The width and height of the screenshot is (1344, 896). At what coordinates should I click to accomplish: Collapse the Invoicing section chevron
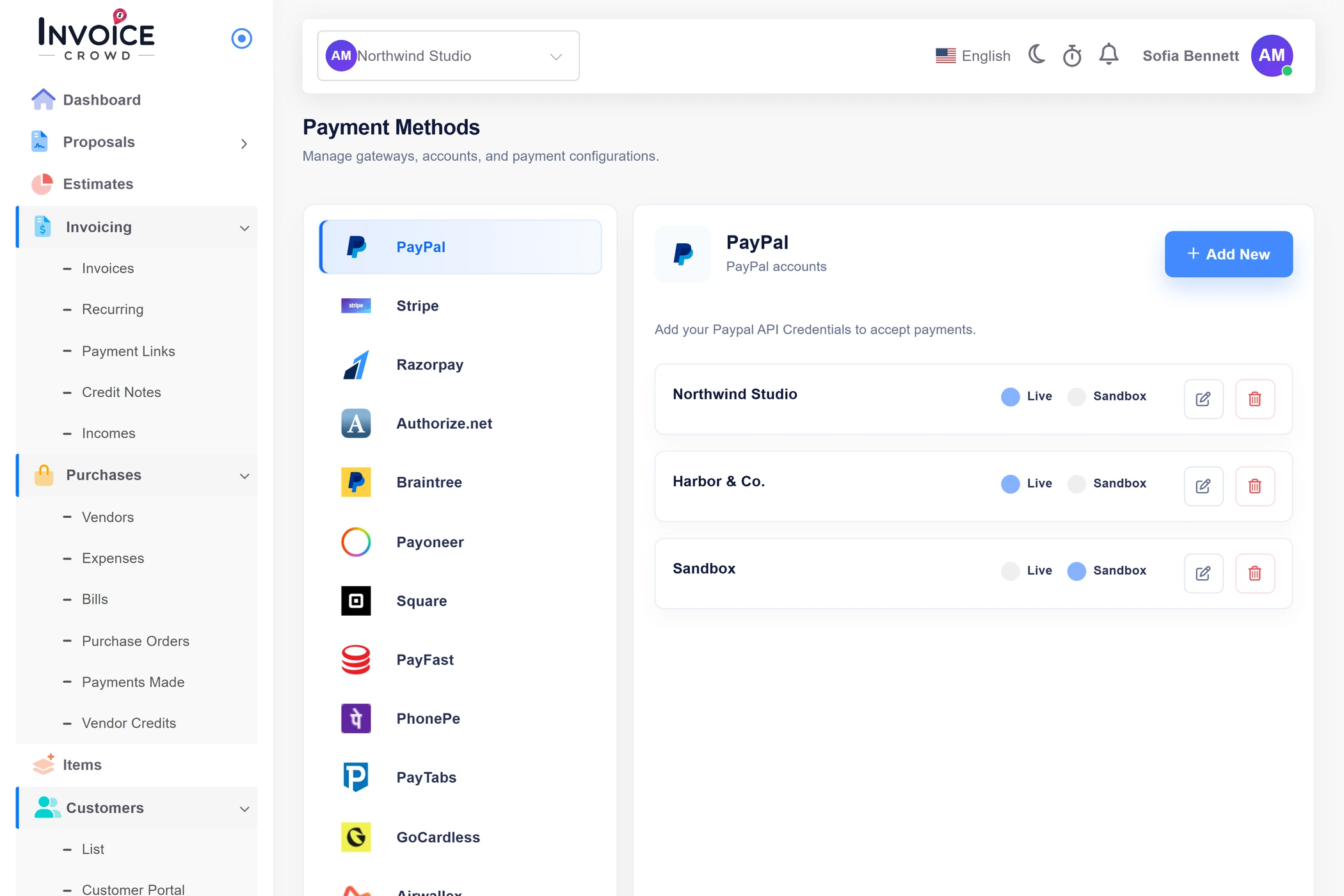pyautogui.click(x=244, y=228)
